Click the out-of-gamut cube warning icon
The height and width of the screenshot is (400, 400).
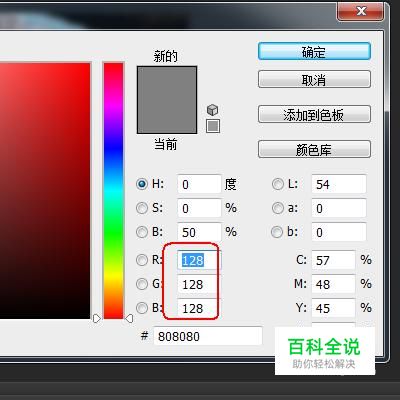point(212,109)
